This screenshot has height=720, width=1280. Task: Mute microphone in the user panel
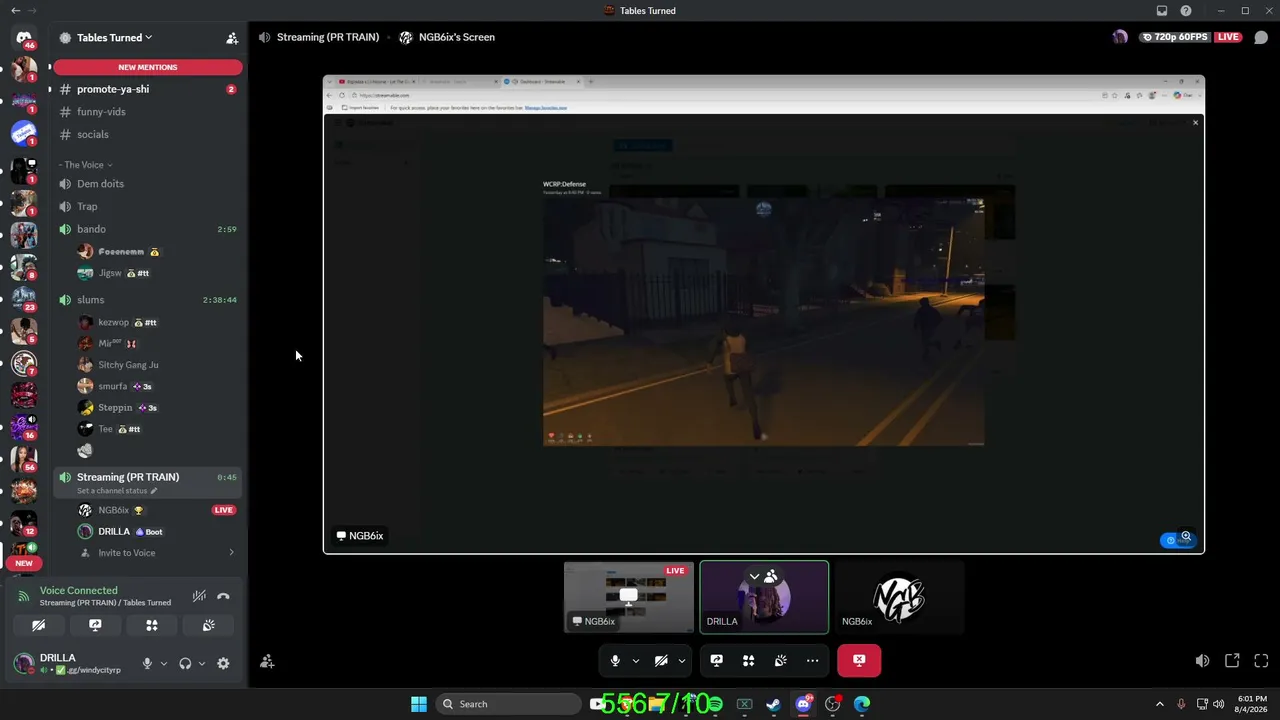pos(147,663)
